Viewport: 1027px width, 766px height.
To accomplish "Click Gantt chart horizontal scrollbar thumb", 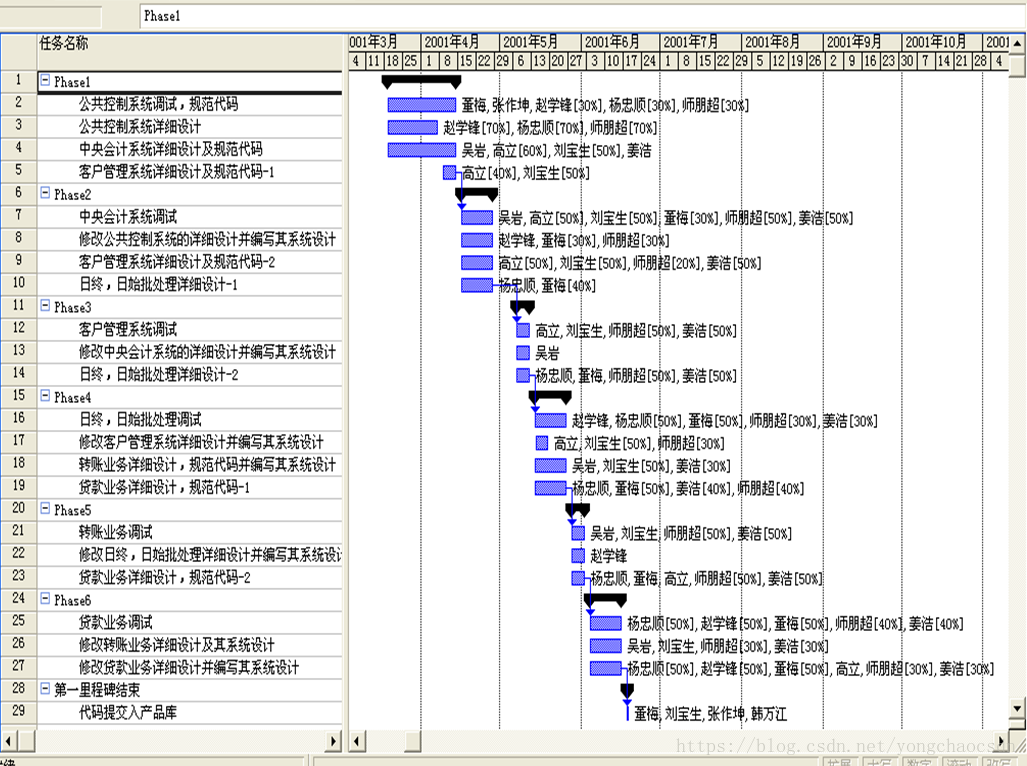I will (x=413, y=741).
